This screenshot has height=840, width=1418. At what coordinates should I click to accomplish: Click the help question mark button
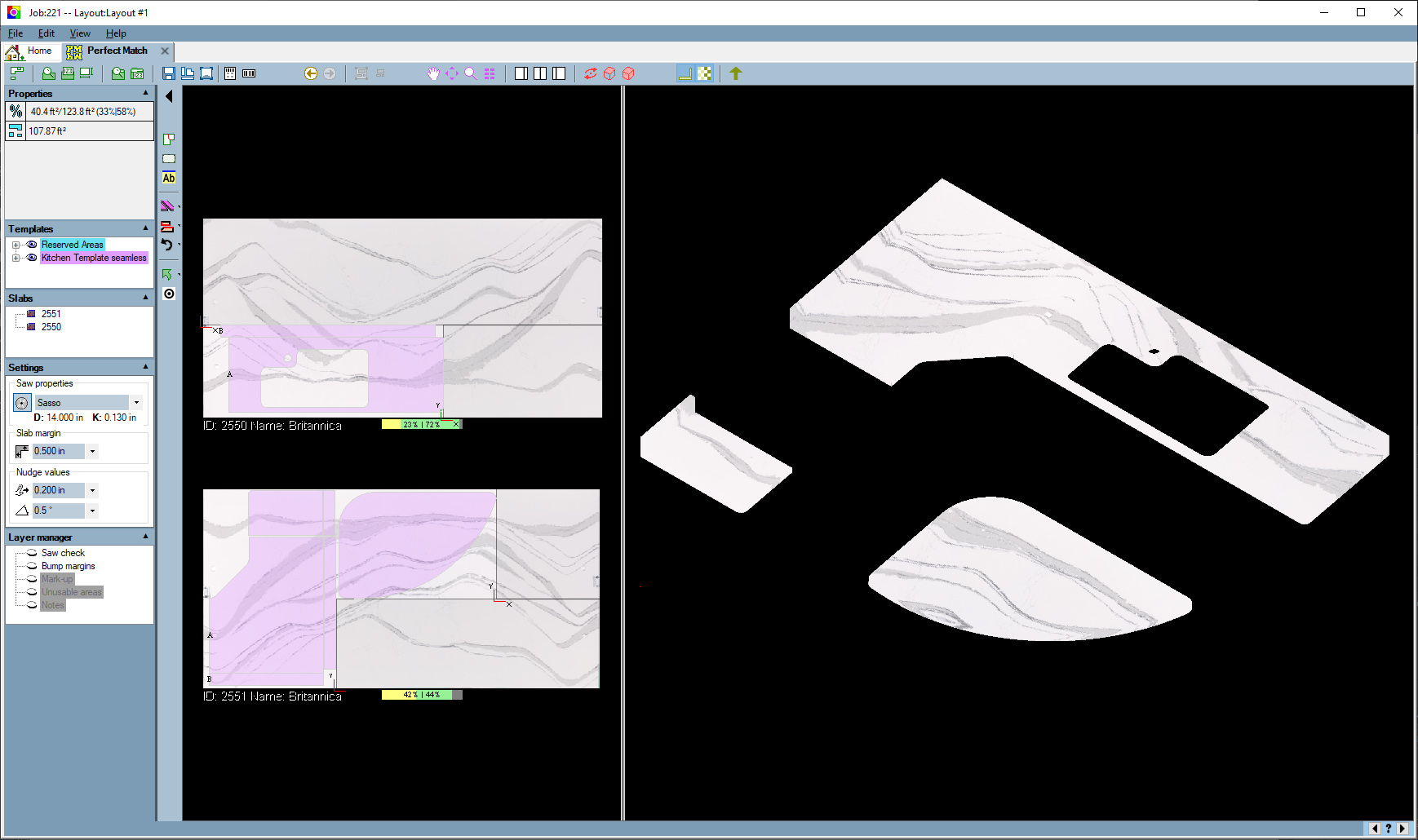click(x=1389, y=829)
